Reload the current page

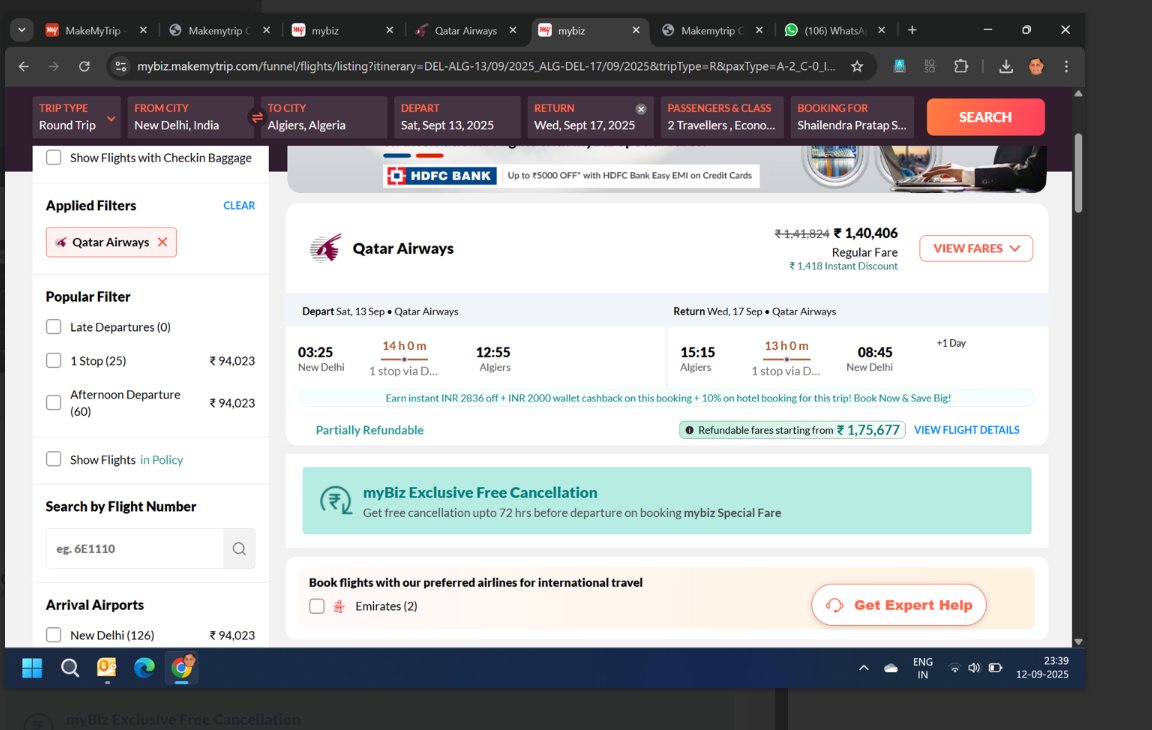[84, 67]
